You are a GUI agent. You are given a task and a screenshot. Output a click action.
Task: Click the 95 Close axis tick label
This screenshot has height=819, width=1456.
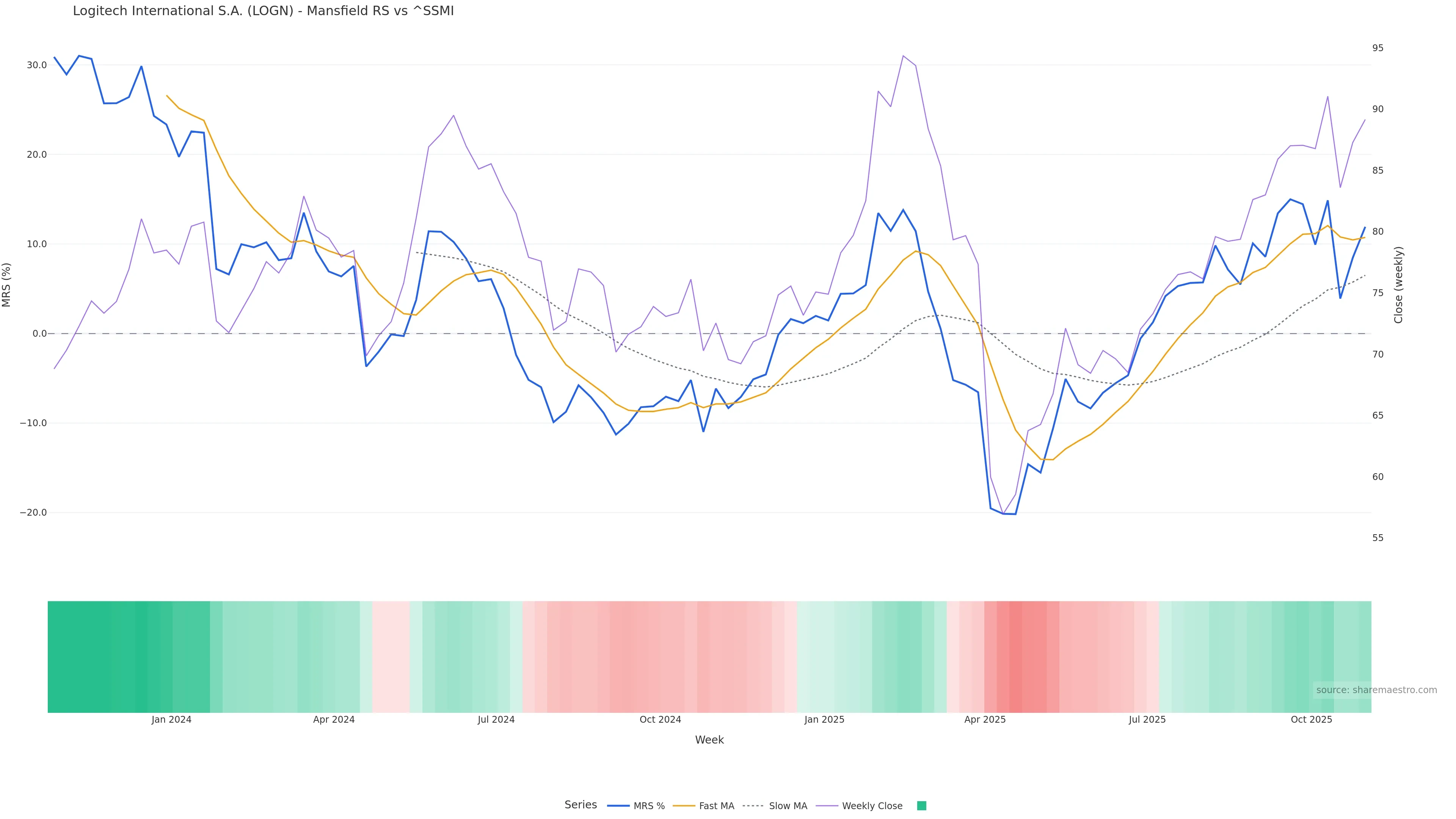(1378, 48)
